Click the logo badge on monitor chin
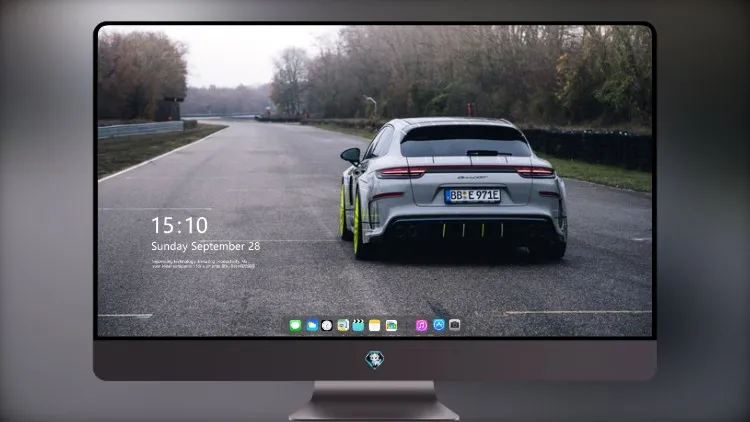 375,359
